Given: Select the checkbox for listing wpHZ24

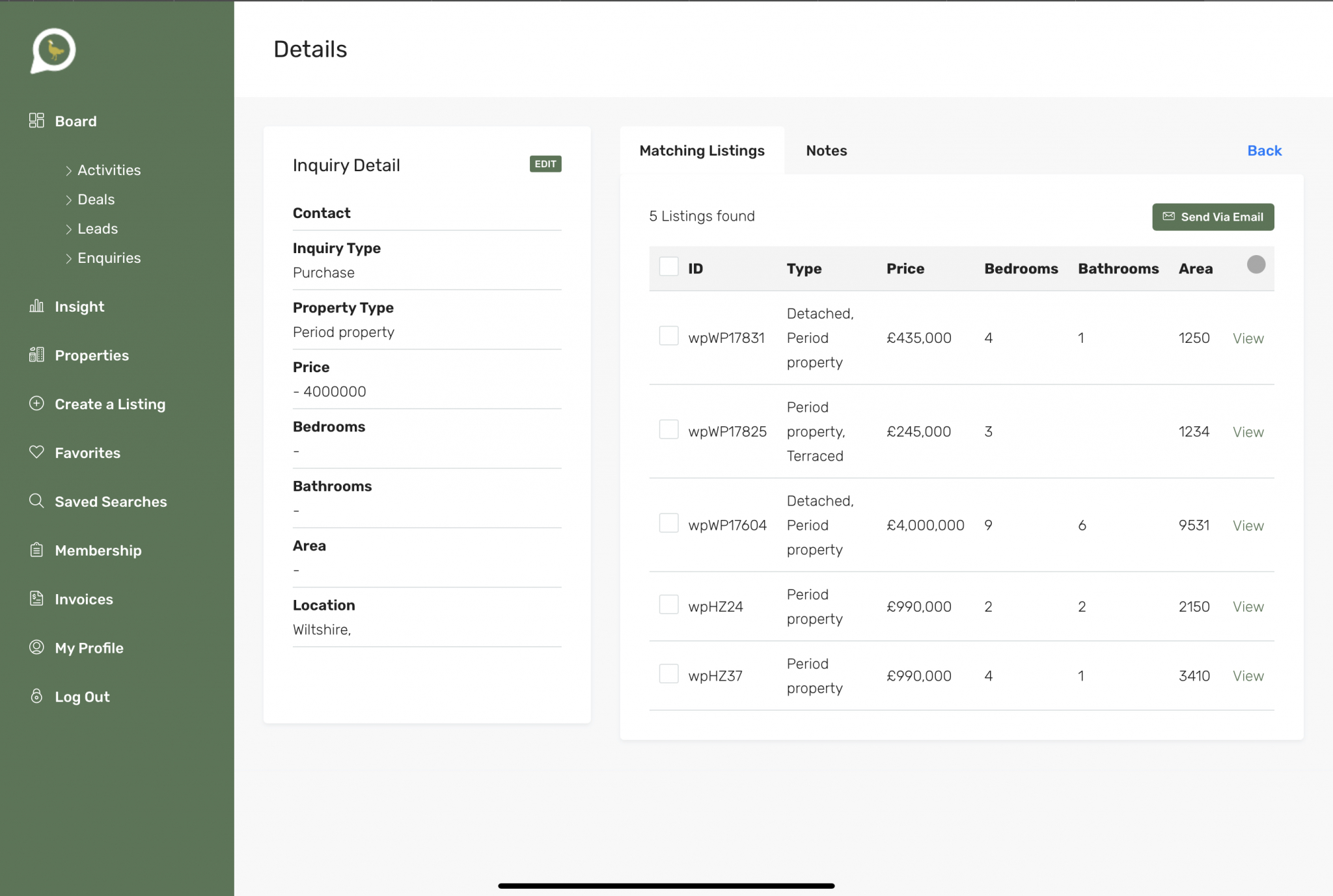Looking at the screenshot, I should point(668,604).
